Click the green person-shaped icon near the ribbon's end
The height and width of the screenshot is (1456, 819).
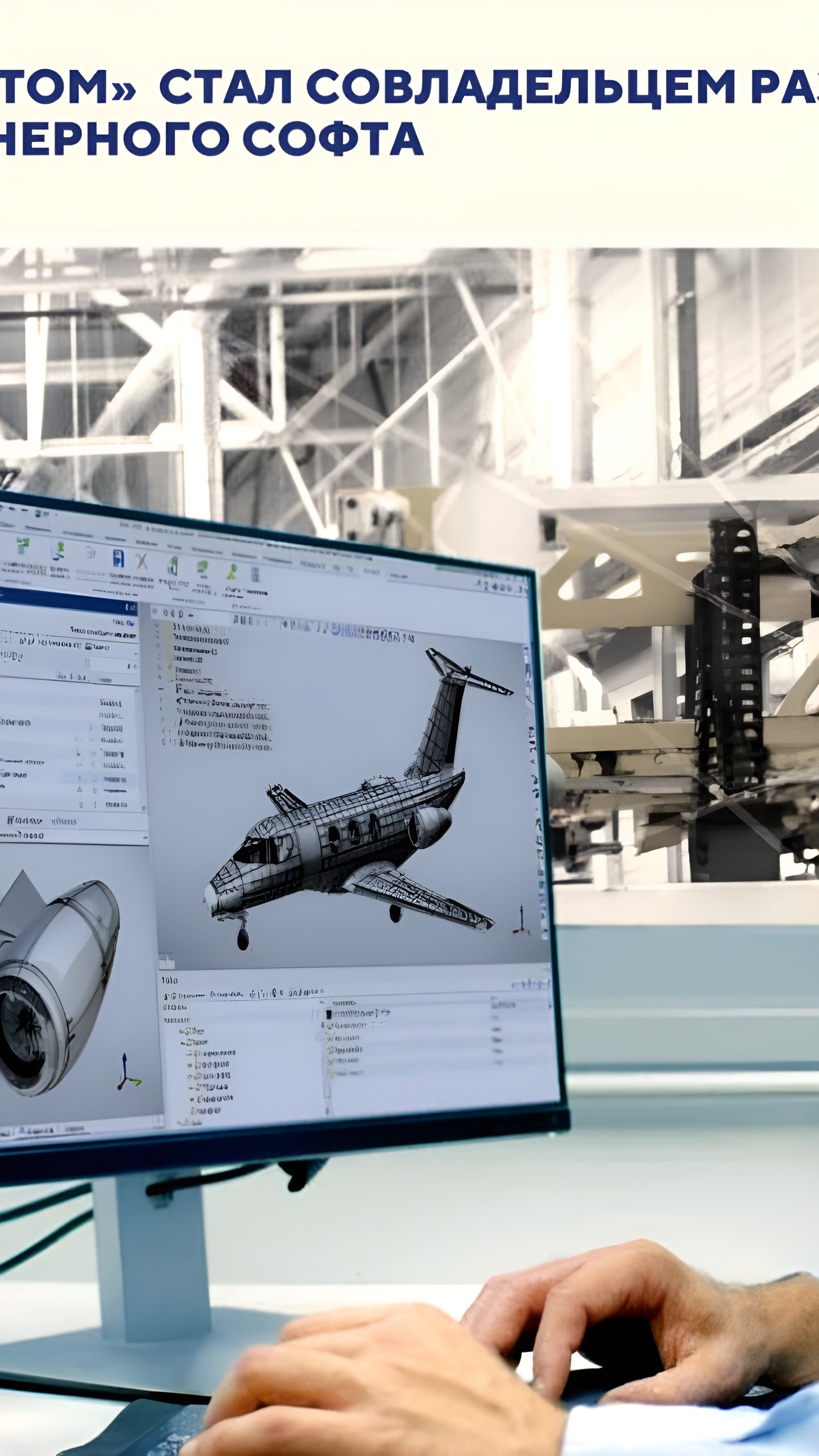pyautogui.click(x=232, y=571)
